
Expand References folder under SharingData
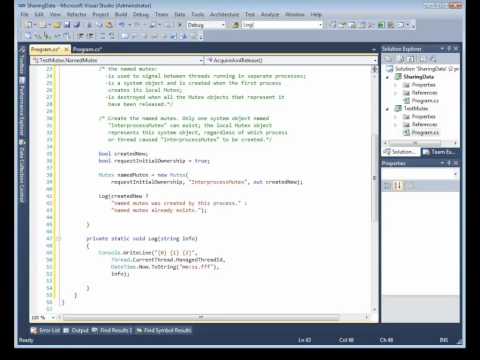coord(396,93)
